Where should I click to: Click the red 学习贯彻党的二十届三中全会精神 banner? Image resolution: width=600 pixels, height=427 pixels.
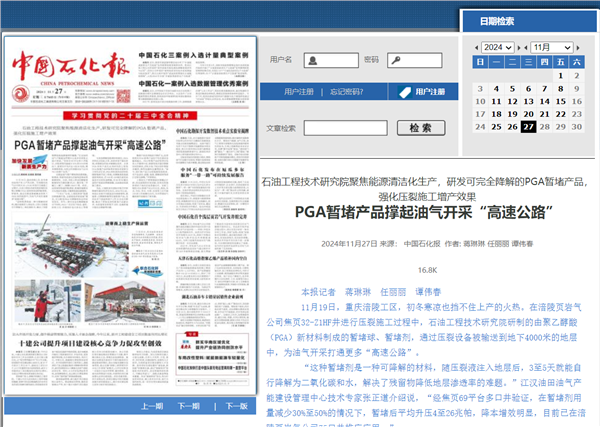(x=130, y=116)
